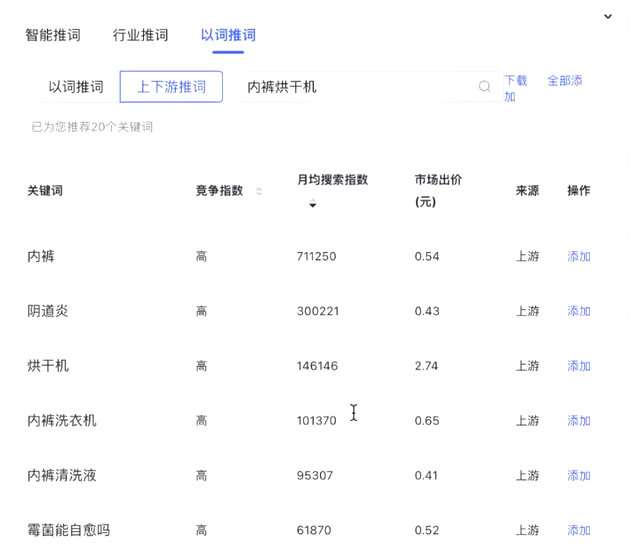Click the 竞争指数 column header

(x=219, y=191)
